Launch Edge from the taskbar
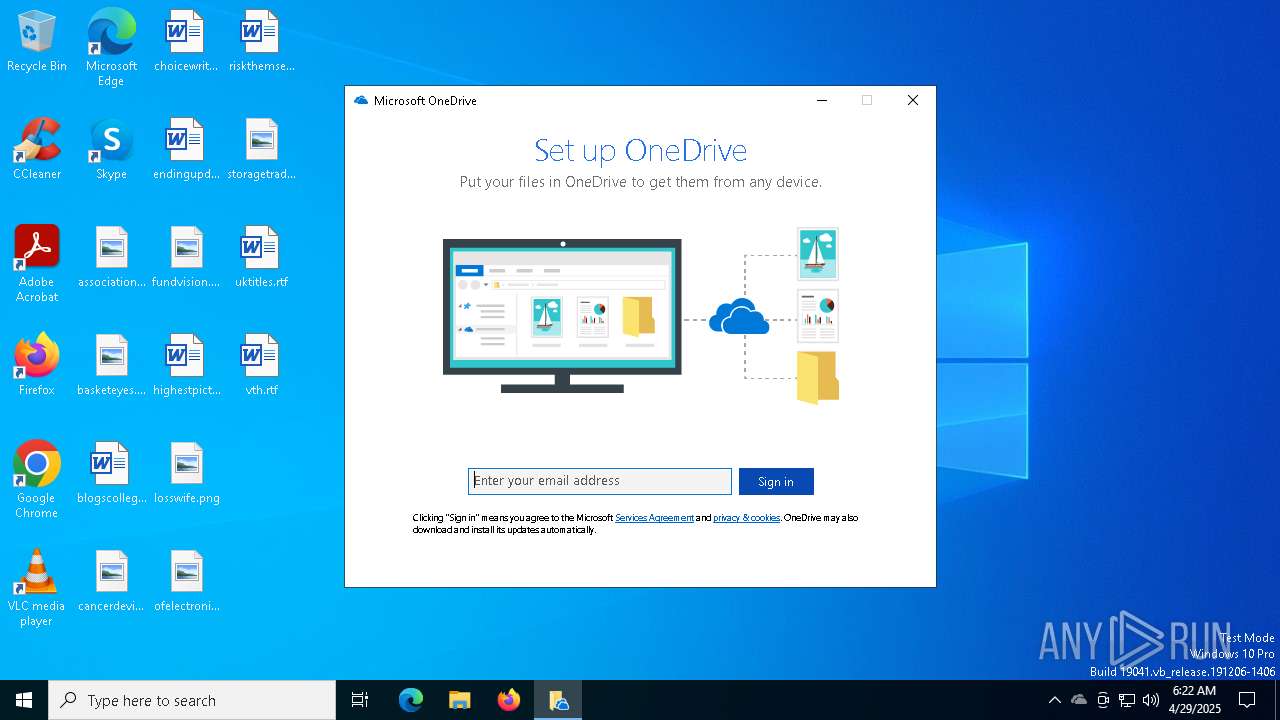This screenshot has height=720, width=1280. pos(411,700)
